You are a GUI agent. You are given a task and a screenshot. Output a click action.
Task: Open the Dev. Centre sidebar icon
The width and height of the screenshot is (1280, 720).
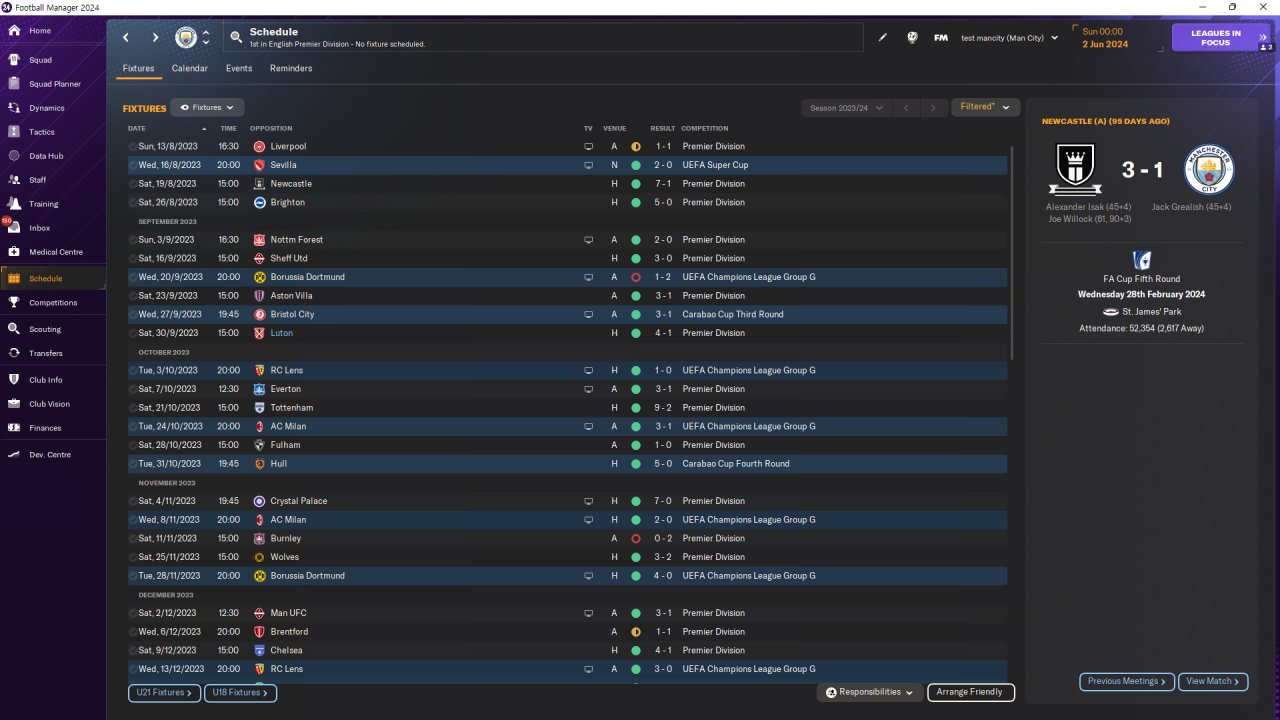click(x=14, y=455)
